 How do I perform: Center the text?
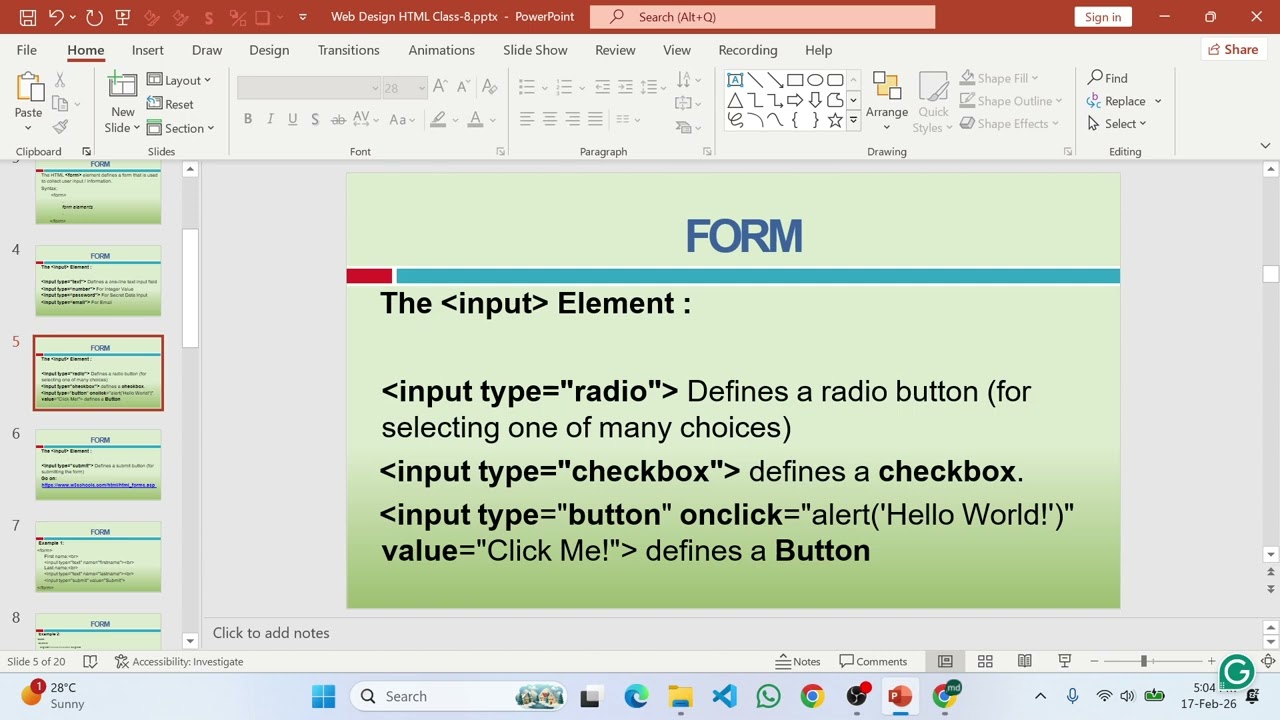550,120
